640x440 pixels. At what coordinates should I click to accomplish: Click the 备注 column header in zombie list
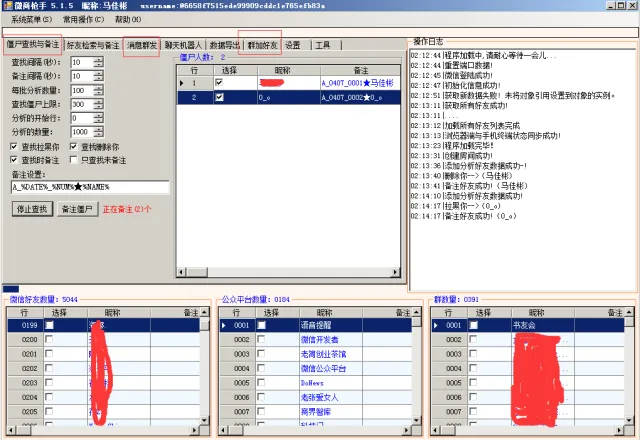pos(360,70)
